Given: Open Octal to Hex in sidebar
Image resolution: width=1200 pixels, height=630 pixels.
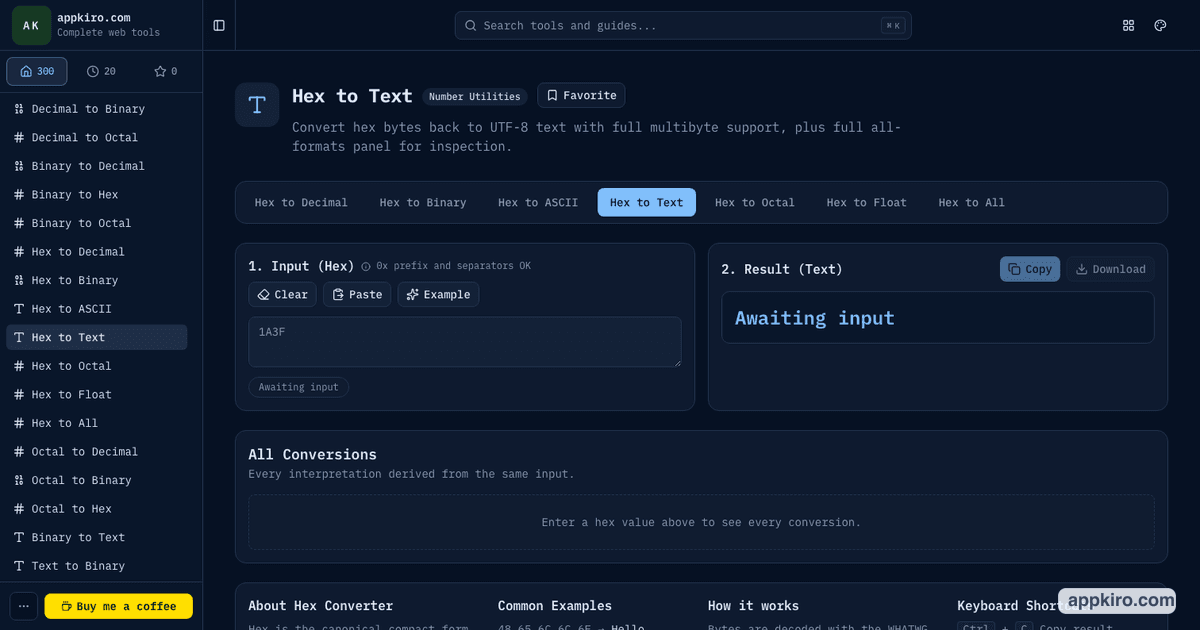Looking at the screenshot, I should click(97, 509).
